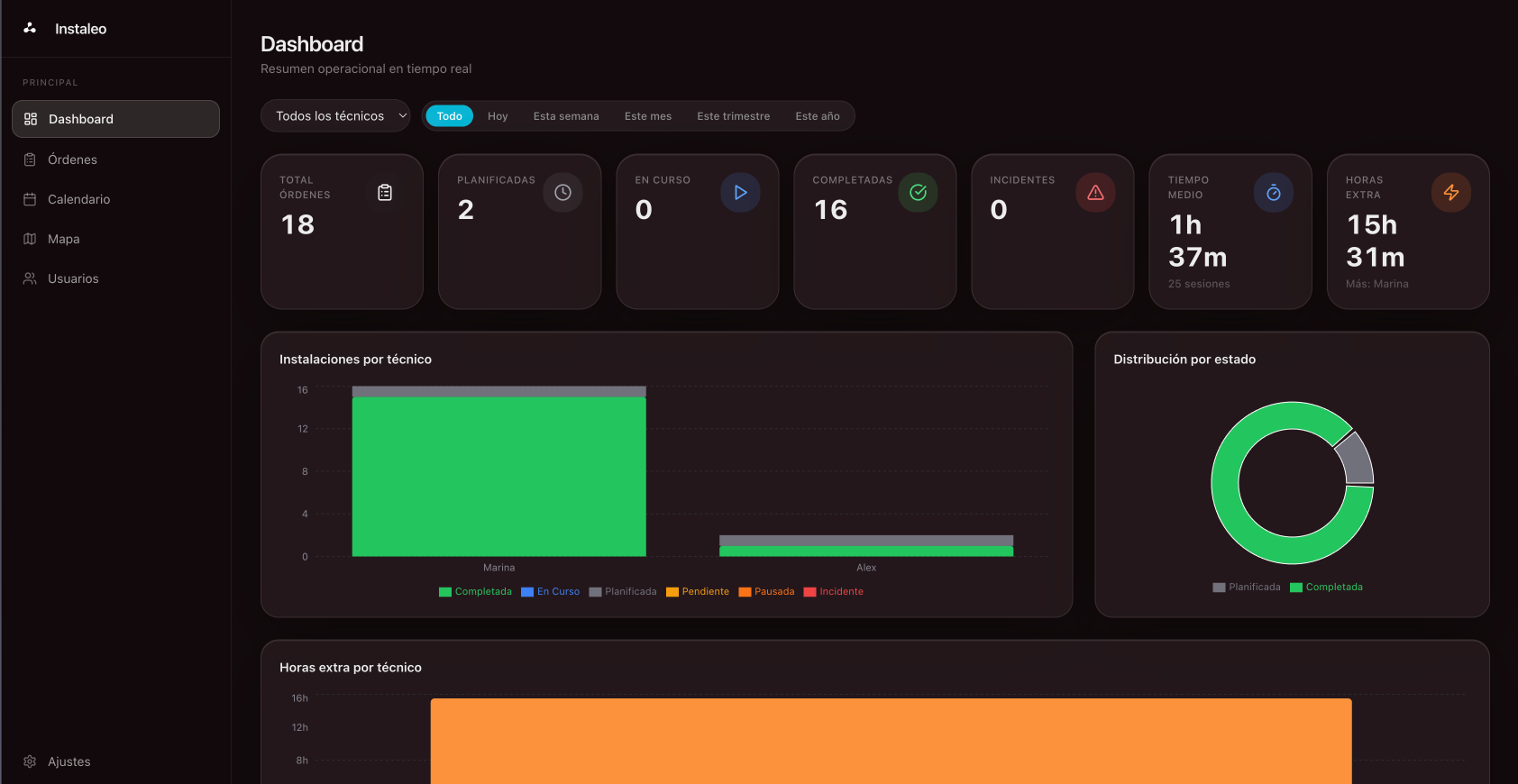This screenshot has height=784, width=1518.
Task: Click the clock icon on Planificadas card
Action: (562, 192)
